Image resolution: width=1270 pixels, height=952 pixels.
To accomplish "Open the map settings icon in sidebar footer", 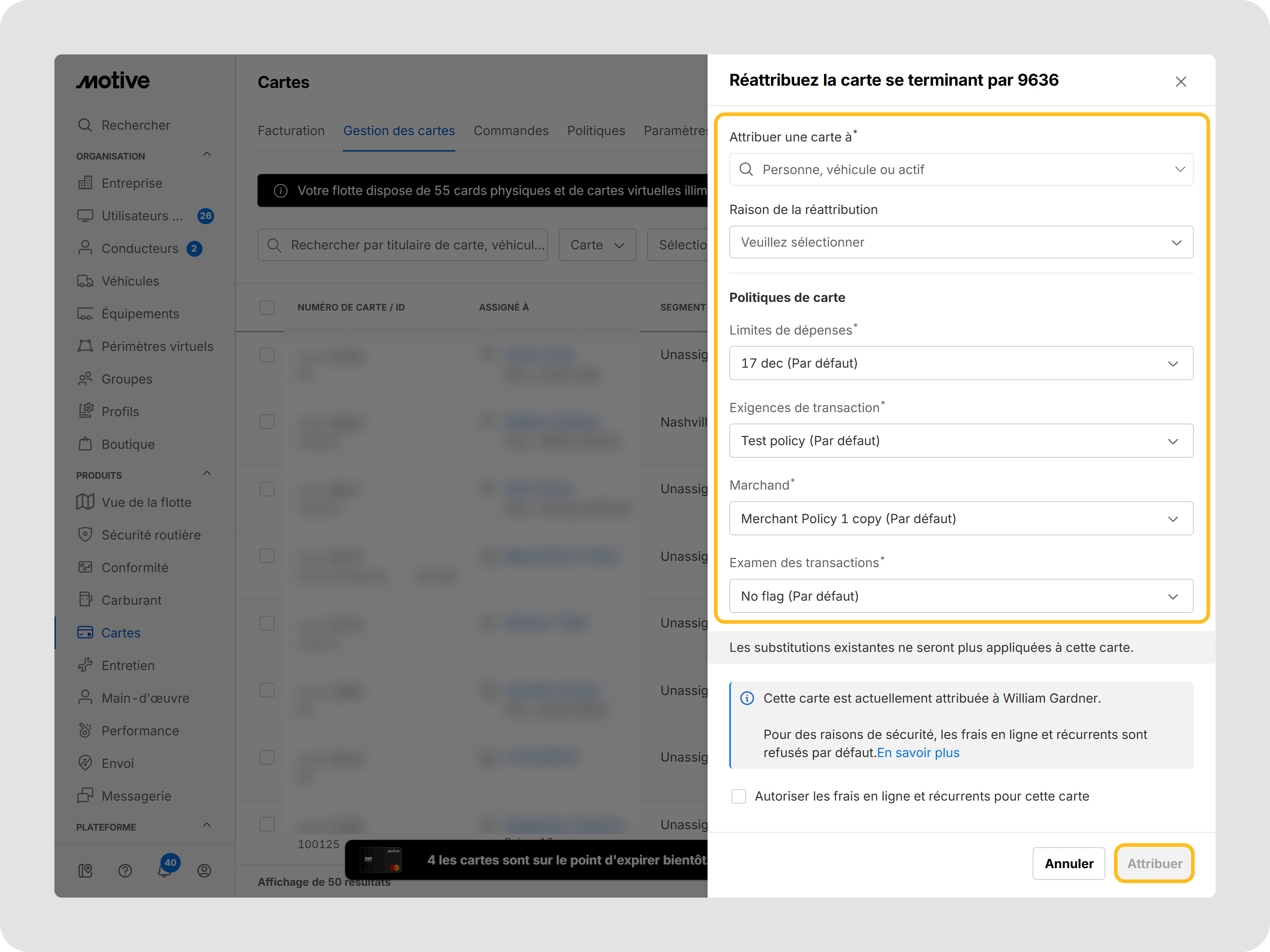I will point(85,871).
